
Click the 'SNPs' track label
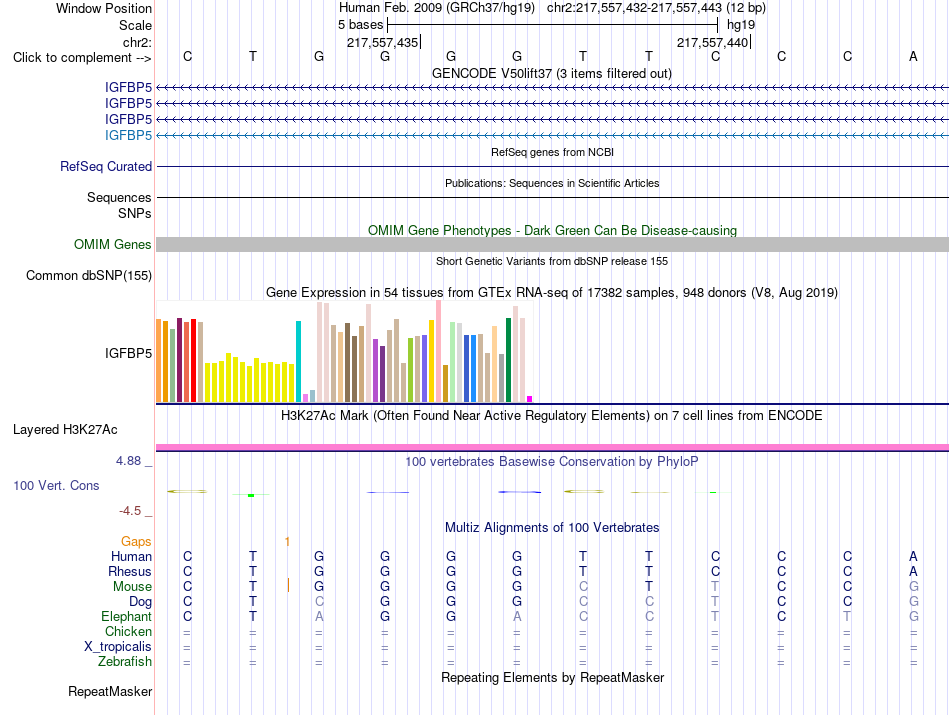[x=135, y=213]
